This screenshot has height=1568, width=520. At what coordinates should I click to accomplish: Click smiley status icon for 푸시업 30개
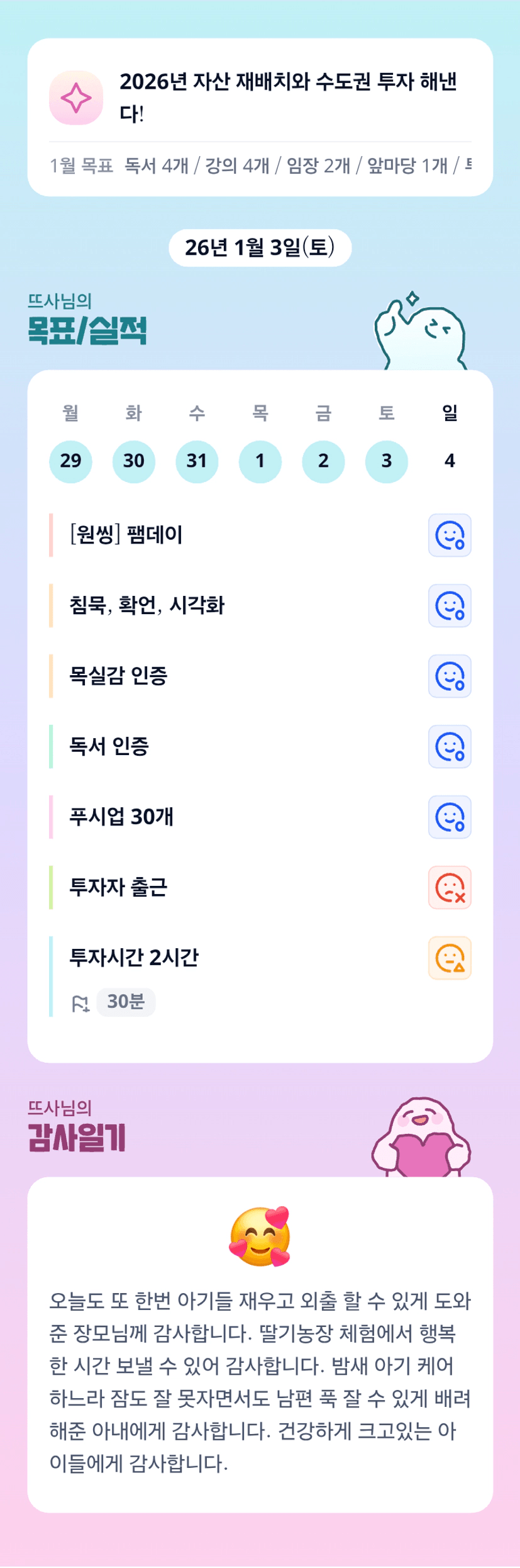(450, 817)
